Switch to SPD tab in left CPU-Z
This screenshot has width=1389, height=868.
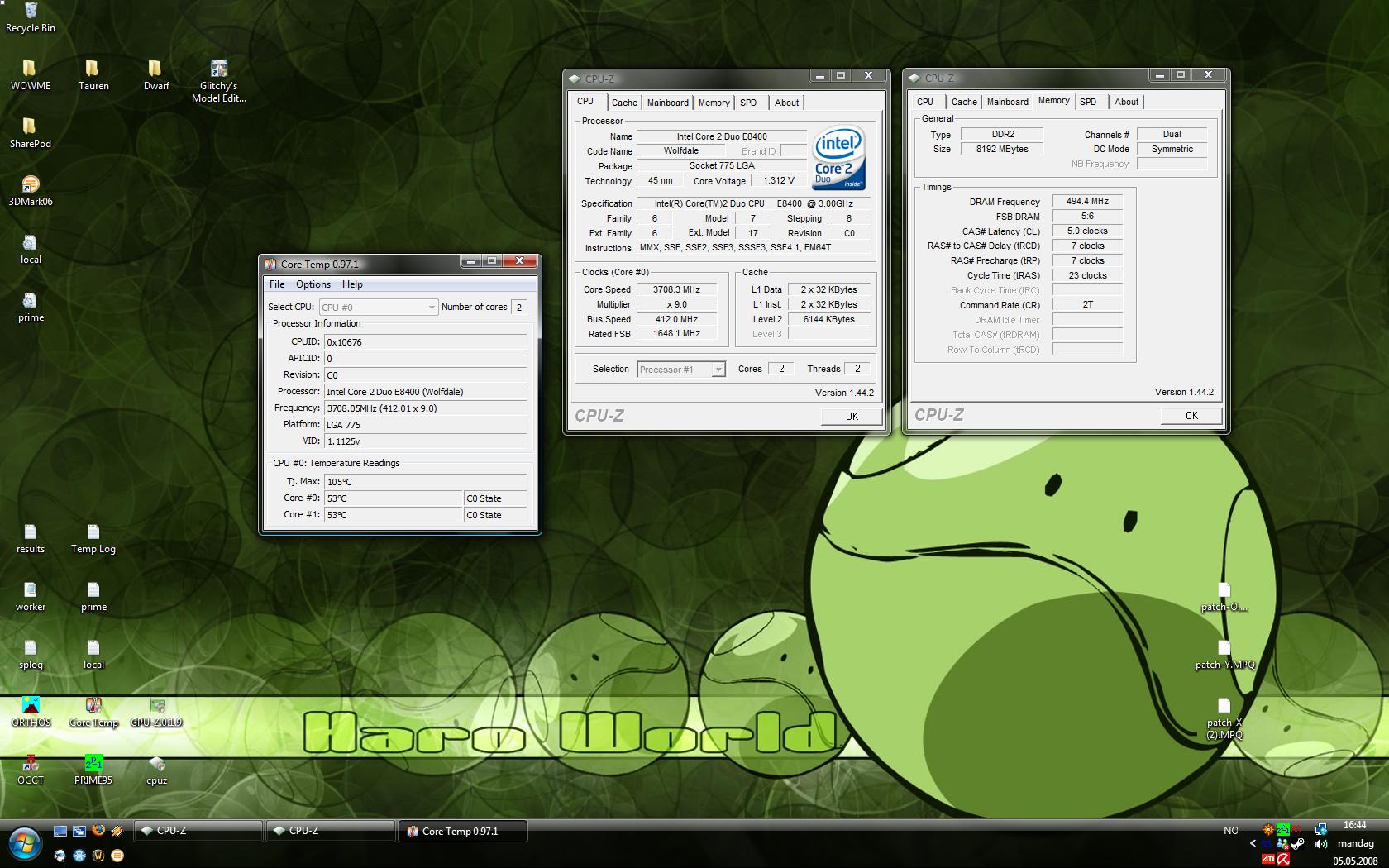(x=748, y=103)
